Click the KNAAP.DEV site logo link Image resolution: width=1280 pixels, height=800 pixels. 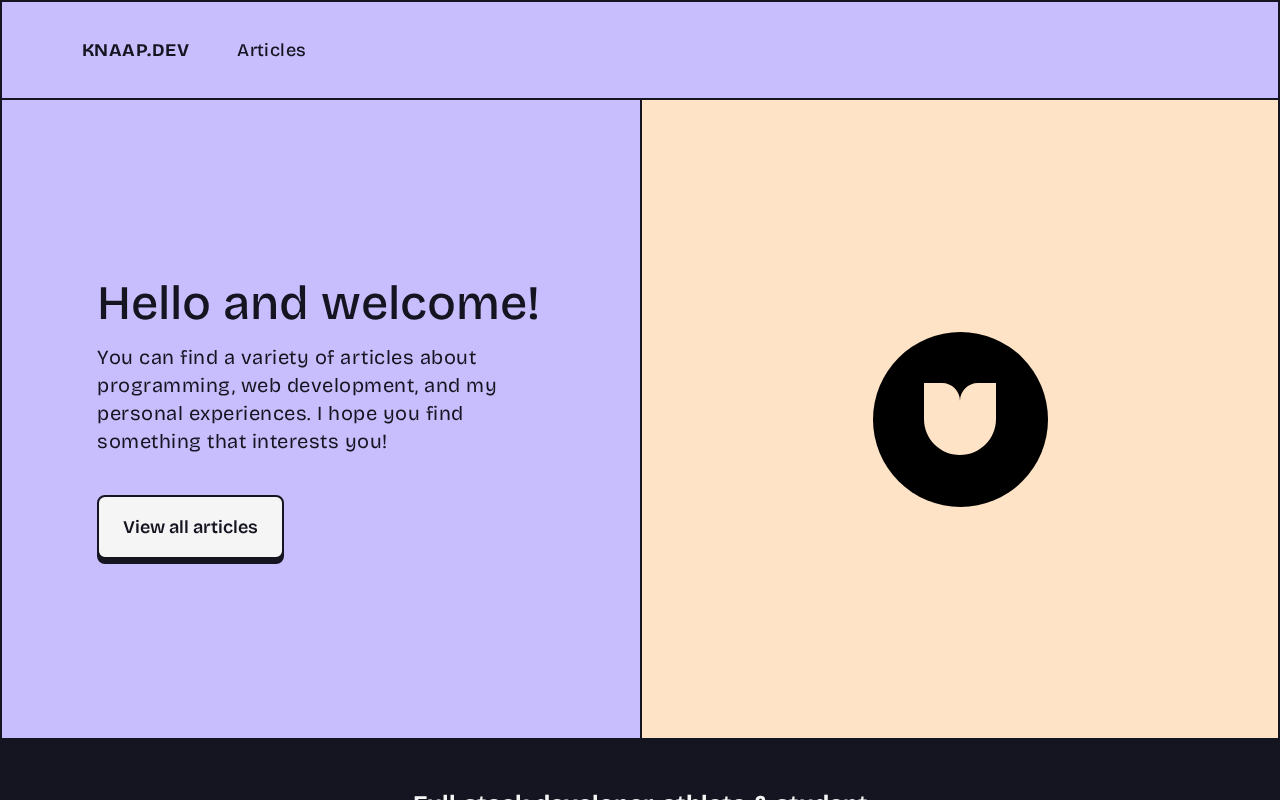(x=135, y=50)
